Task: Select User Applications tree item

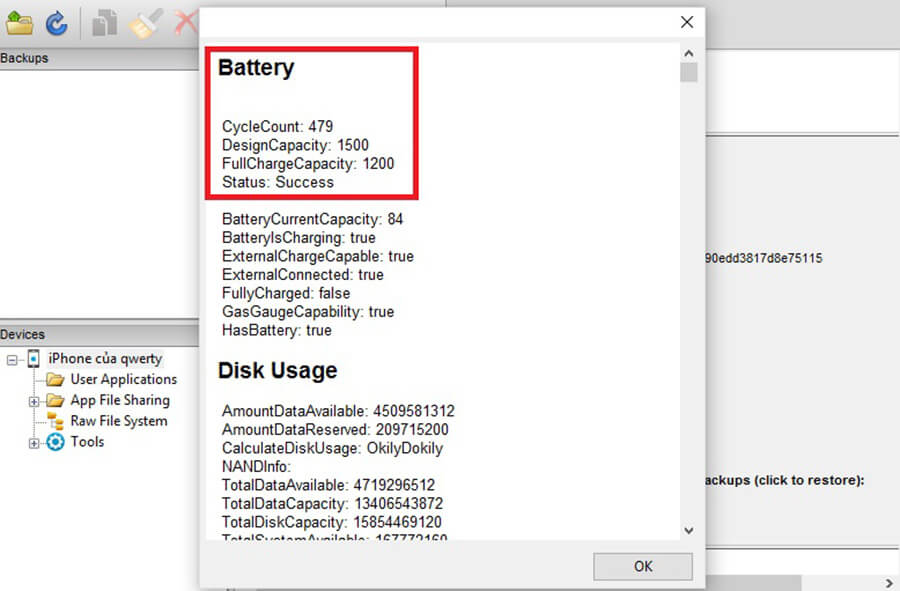Action: [x=123, y=379]
